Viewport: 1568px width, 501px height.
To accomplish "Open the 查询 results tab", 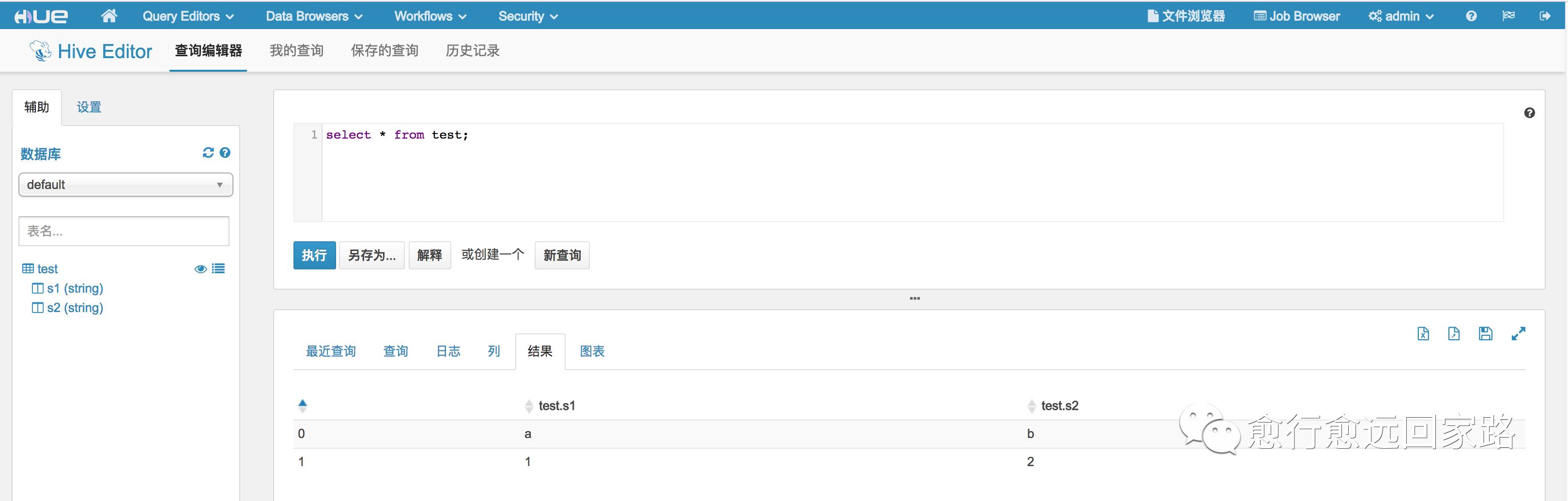I will [396, 351].
